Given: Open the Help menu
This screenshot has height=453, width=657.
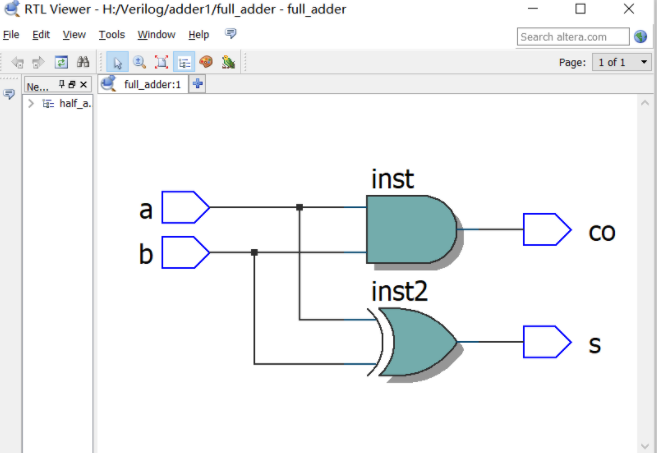Looking at the screenshot, I should click(x=199, y=34).
